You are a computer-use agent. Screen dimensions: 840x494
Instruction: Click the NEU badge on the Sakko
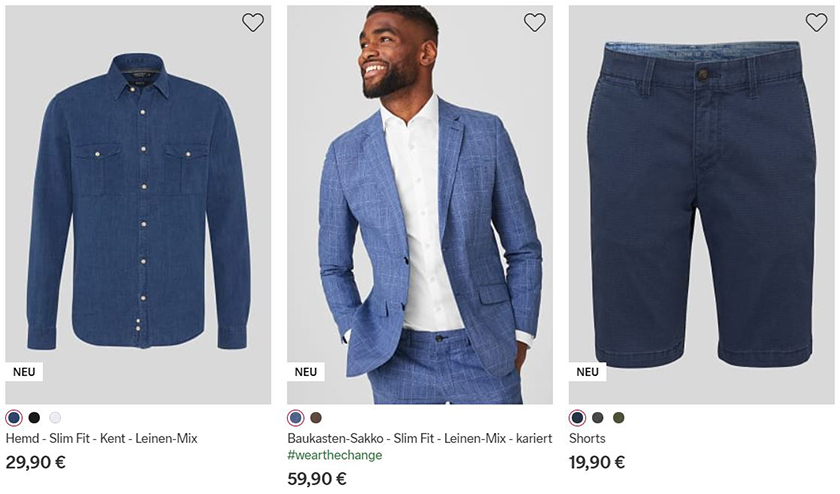306,372
